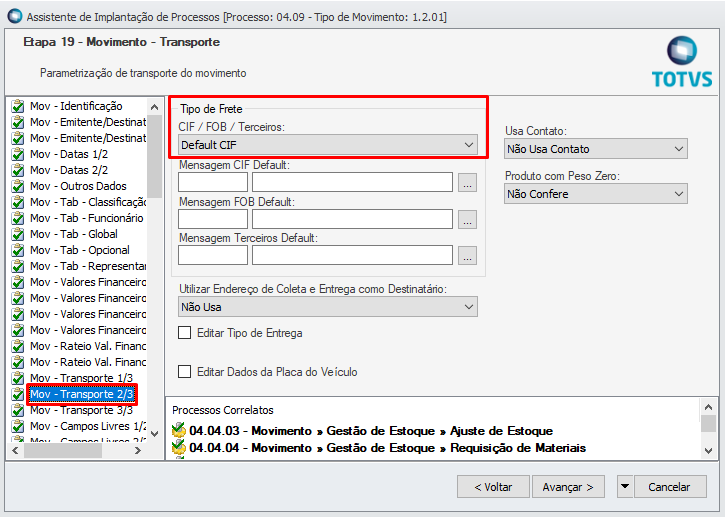This screenshot has height=517, width=725.
Task: Click the checkmark icon beside Mov - Transporte 2/3
Action: (18, 394)
